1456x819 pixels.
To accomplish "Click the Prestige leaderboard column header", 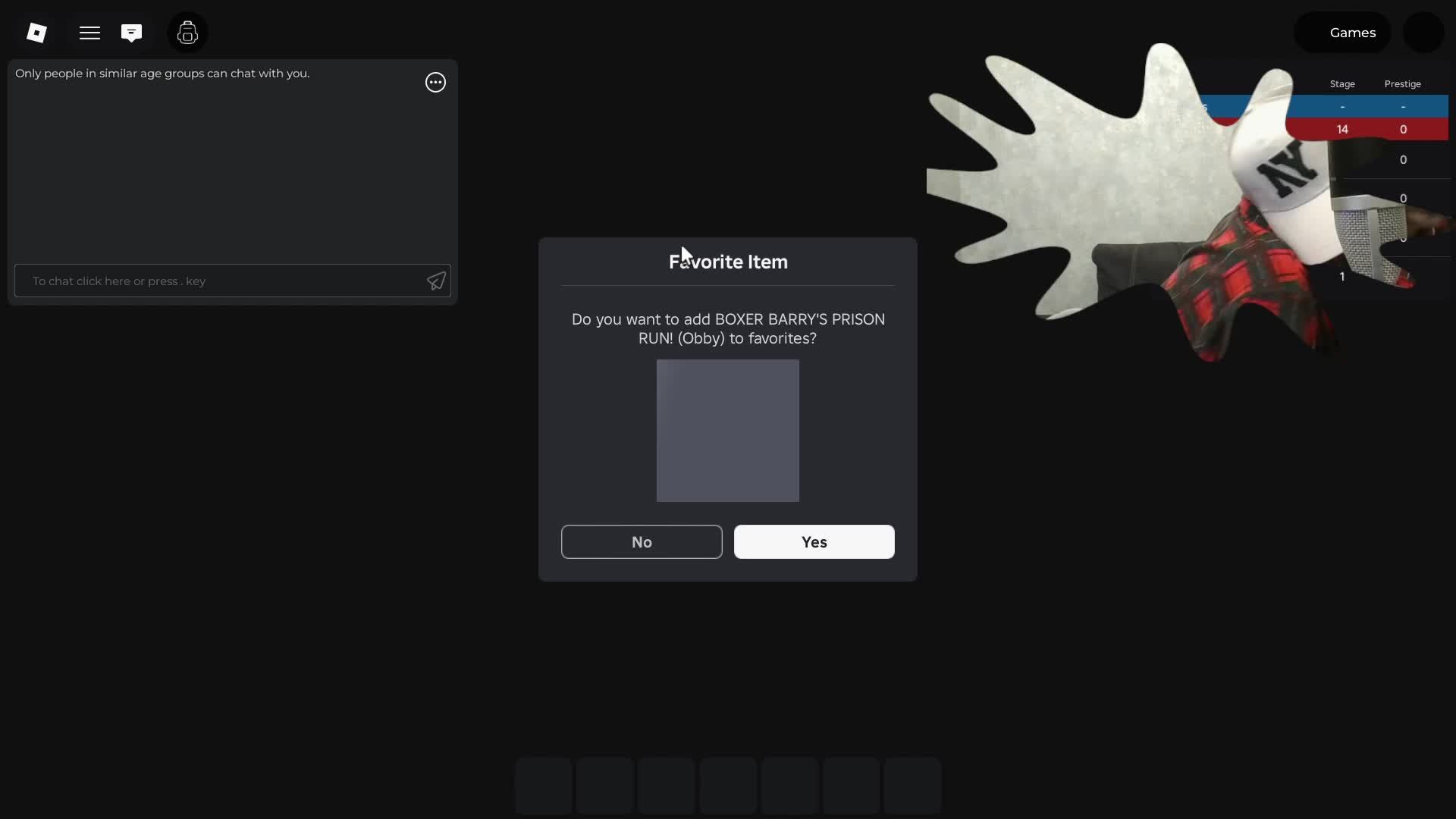I will tap(1402, 84).
